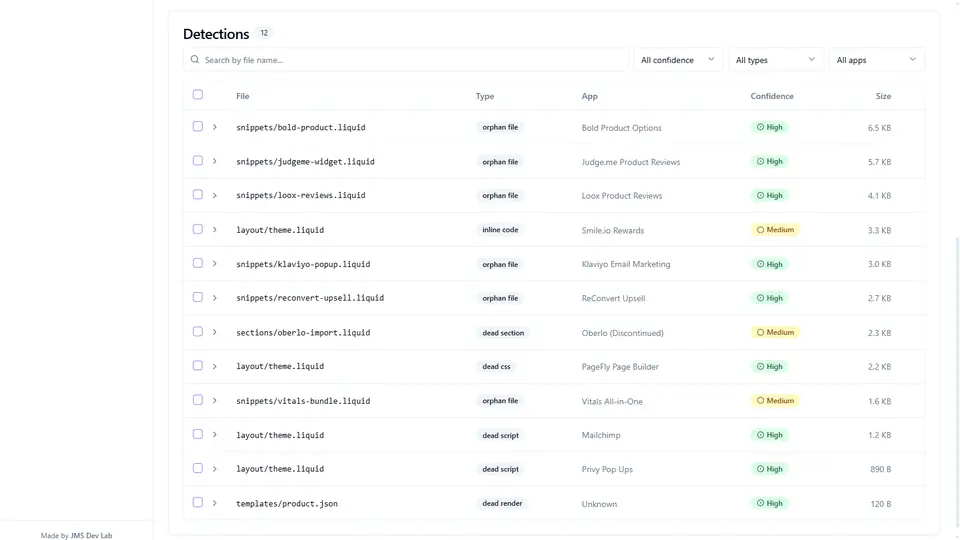Open the All confidence dropdown
Screen dimensions: 960x540
677,59
